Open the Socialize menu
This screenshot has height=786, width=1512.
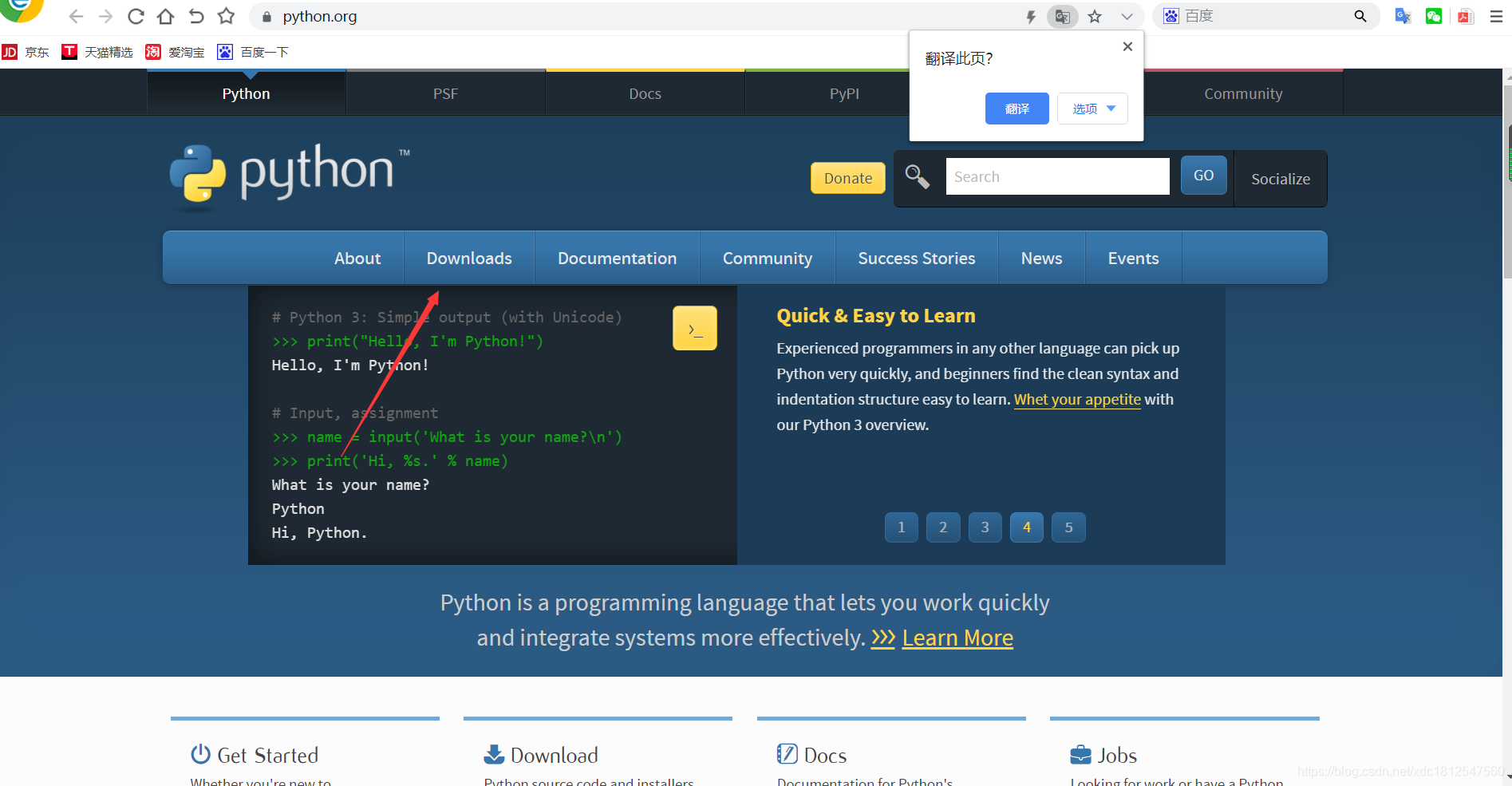pyautogui.click(x=1281, y=179)
